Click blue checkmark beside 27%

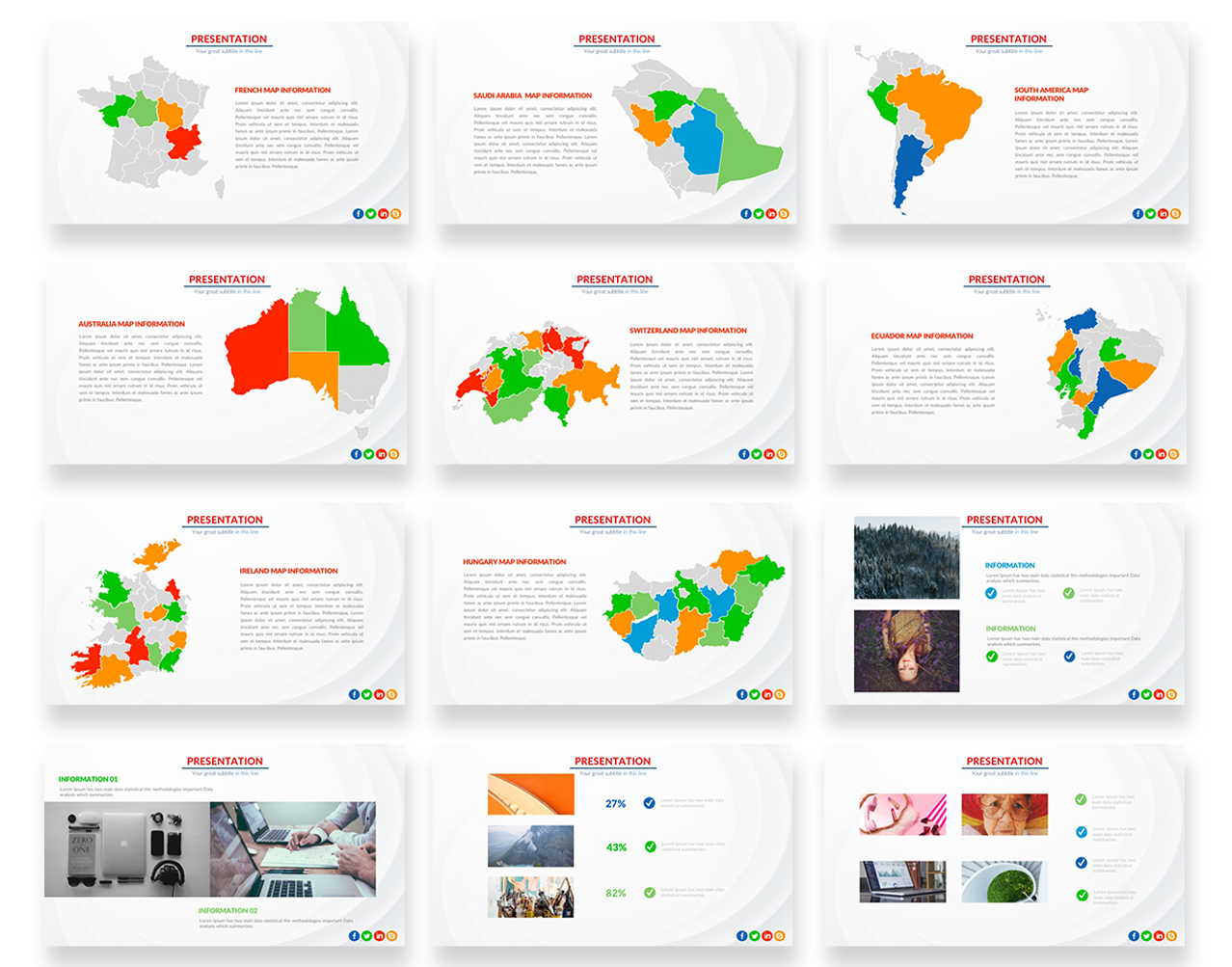[650, 802]
